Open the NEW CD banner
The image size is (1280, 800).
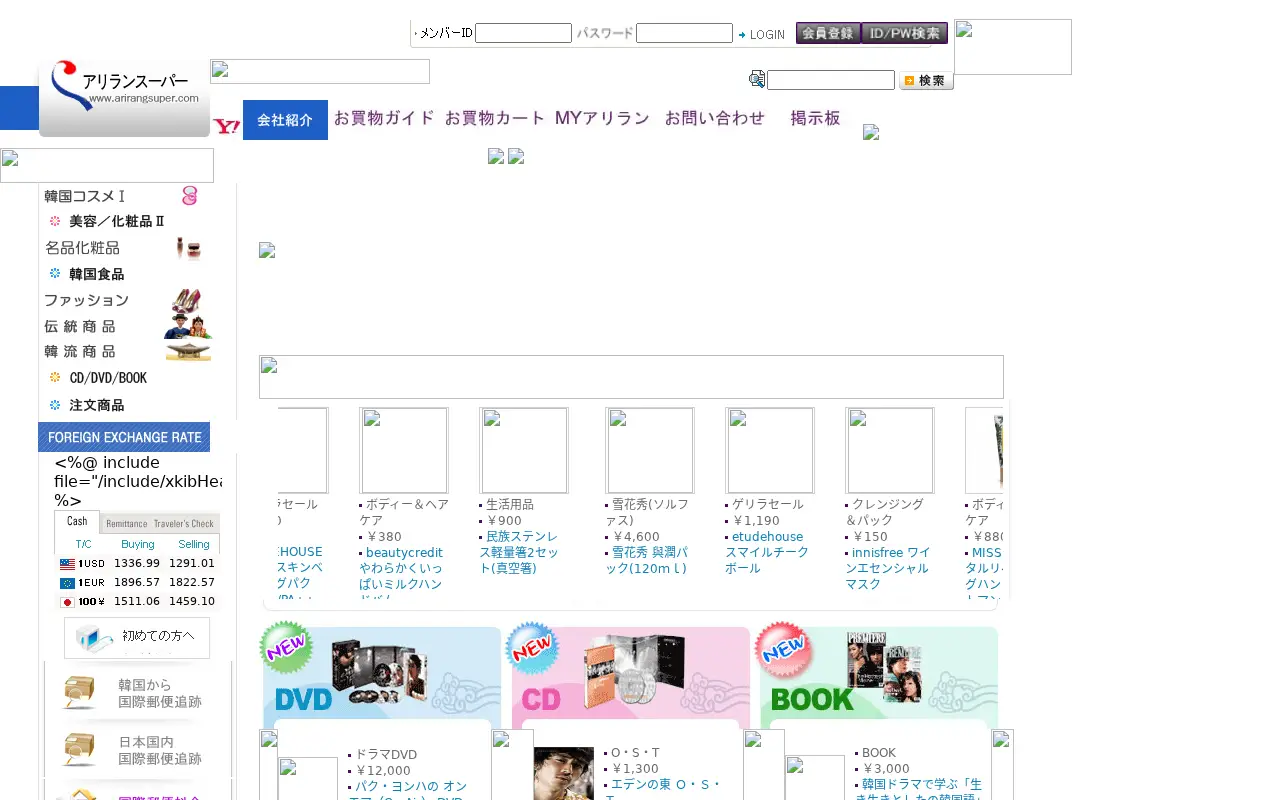(629, 673)
